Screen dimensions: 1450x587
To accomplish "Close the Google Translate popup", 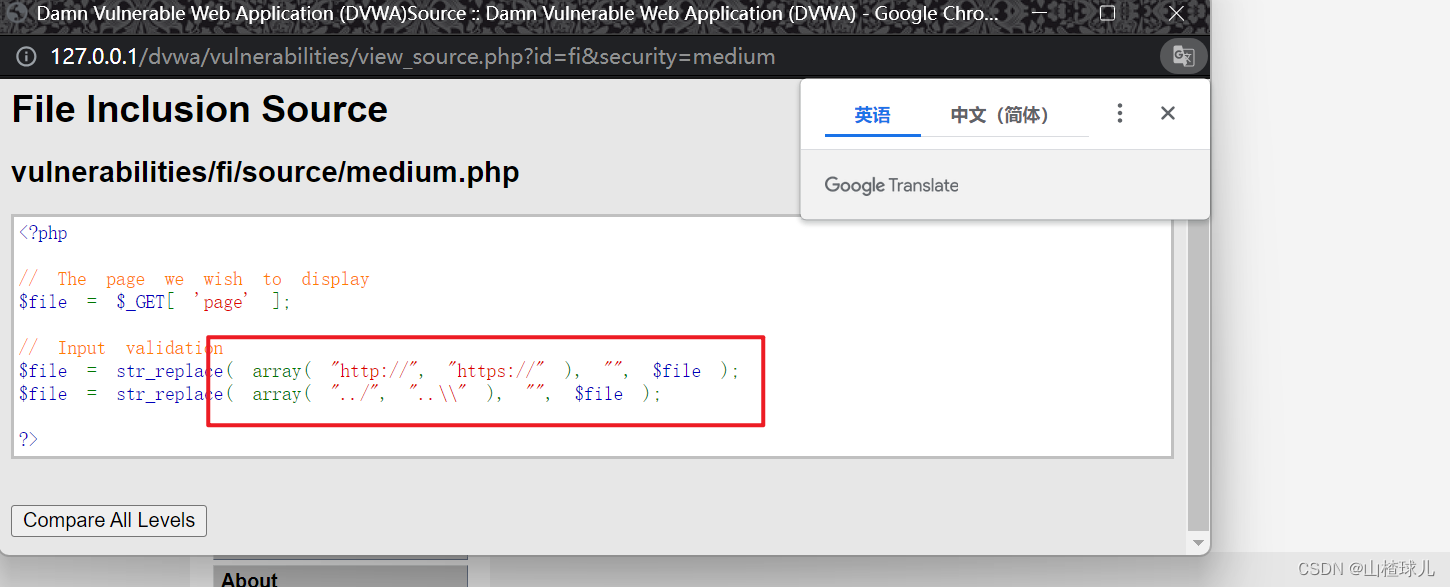I will (x=1167, y=114).
